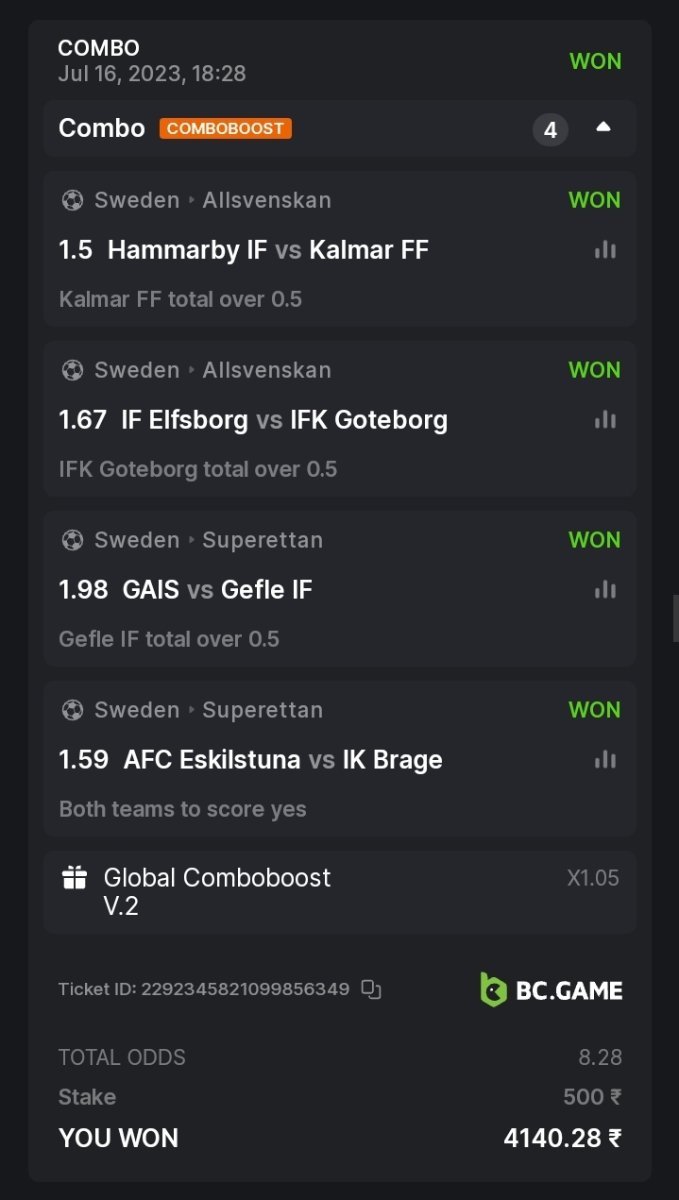This screenshot has width=679, height=1200.
Task: Open IF Elfsborg vs IFK Goteborg match
Action: click(284, 420)
